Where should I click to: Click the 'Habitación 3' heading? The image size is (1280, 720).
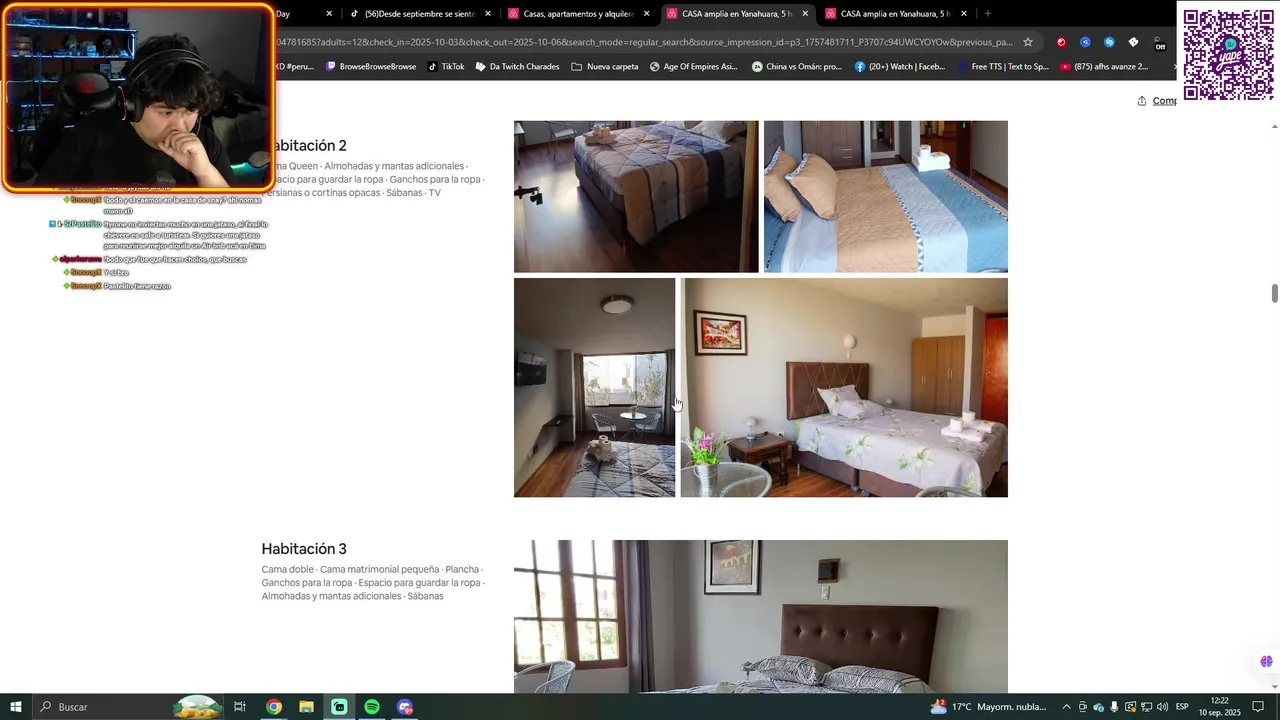pos(304,549)
